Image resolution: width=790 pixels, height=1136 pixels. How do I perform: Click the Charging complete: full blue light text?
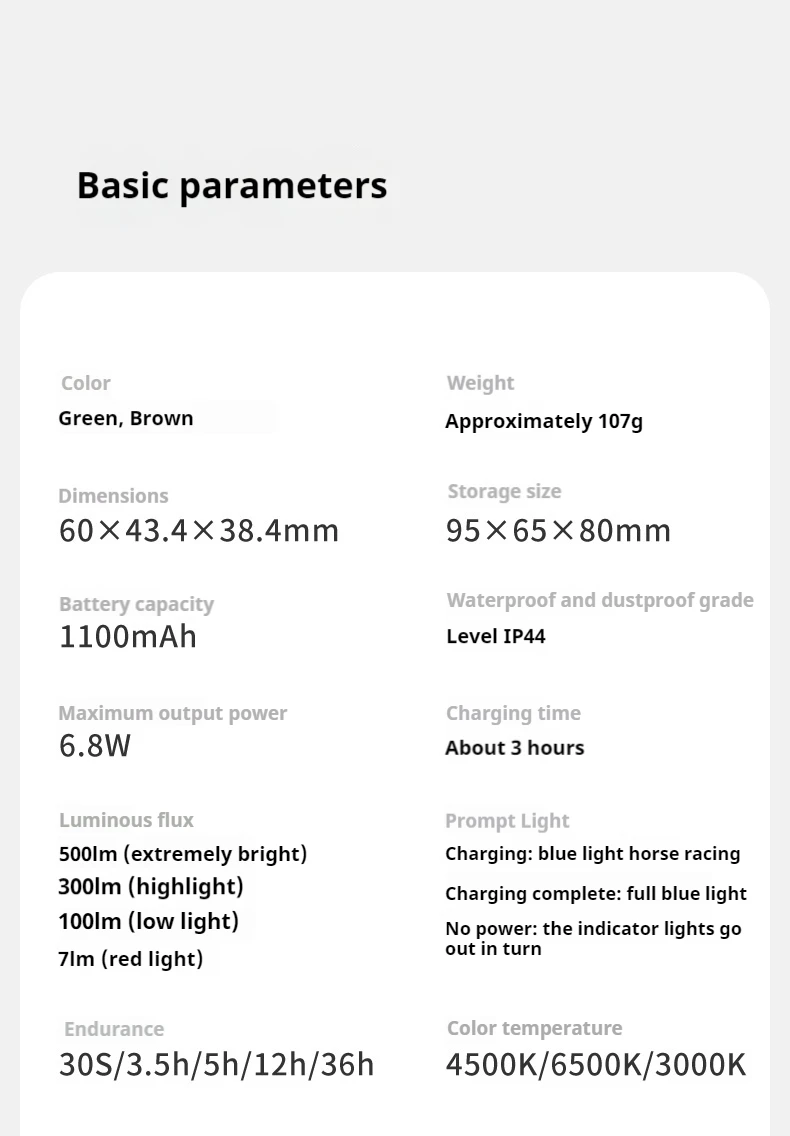click(x=596, y=894)
